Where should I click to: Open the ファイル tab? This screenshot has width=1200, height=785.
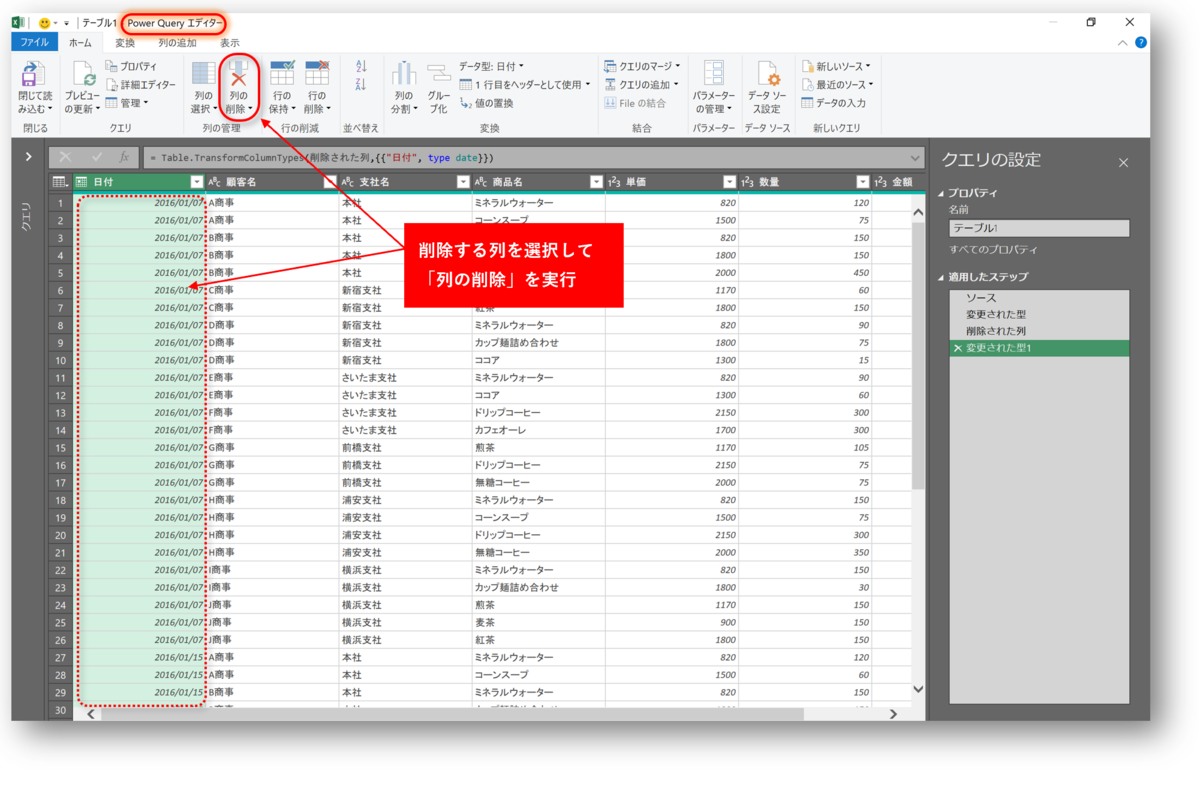(34, 42)
